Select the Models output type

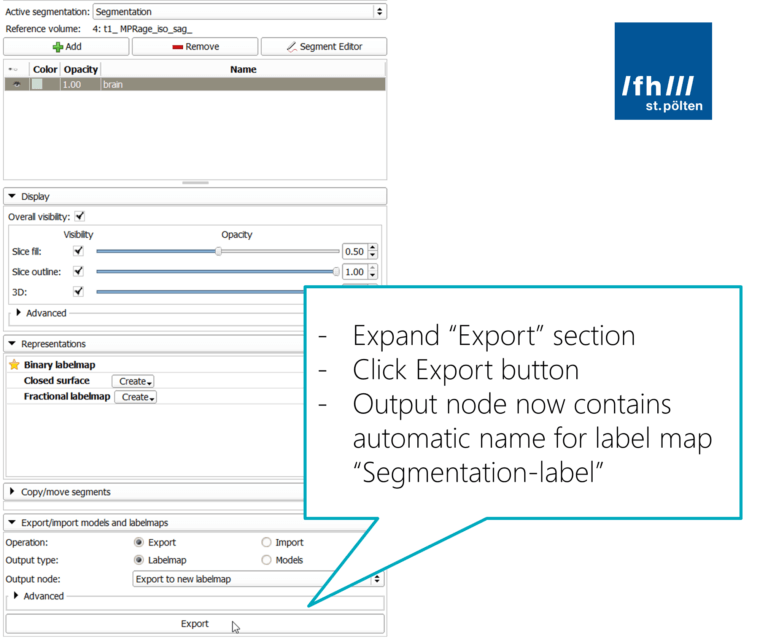pyautogui.click(x=266, y=560)
